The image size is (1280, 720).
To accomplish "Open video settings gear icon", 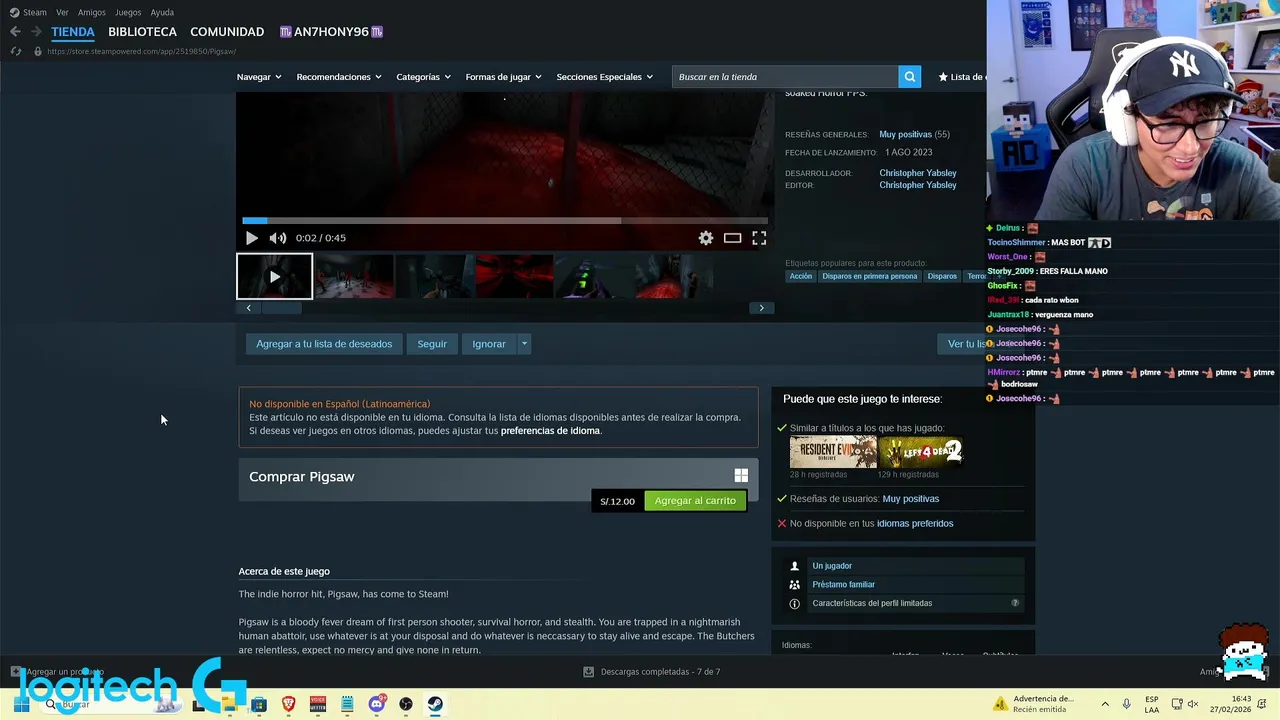I will pos(706,238).
